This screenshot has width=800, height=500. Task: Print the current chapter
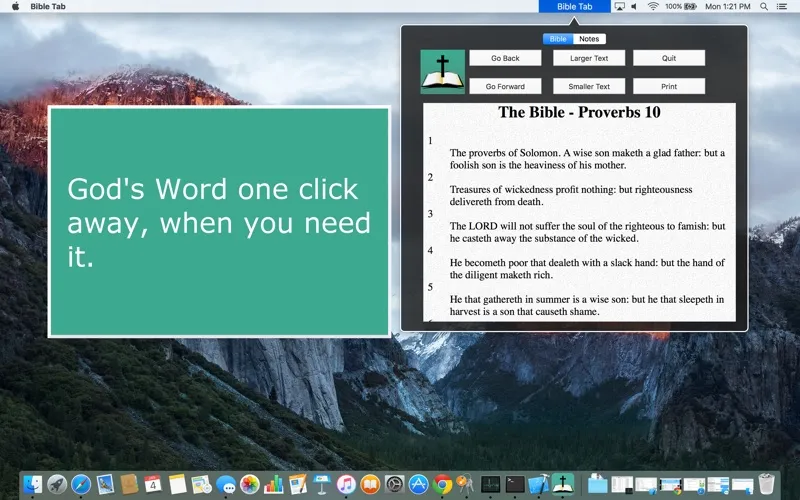[x=669, y=86]
